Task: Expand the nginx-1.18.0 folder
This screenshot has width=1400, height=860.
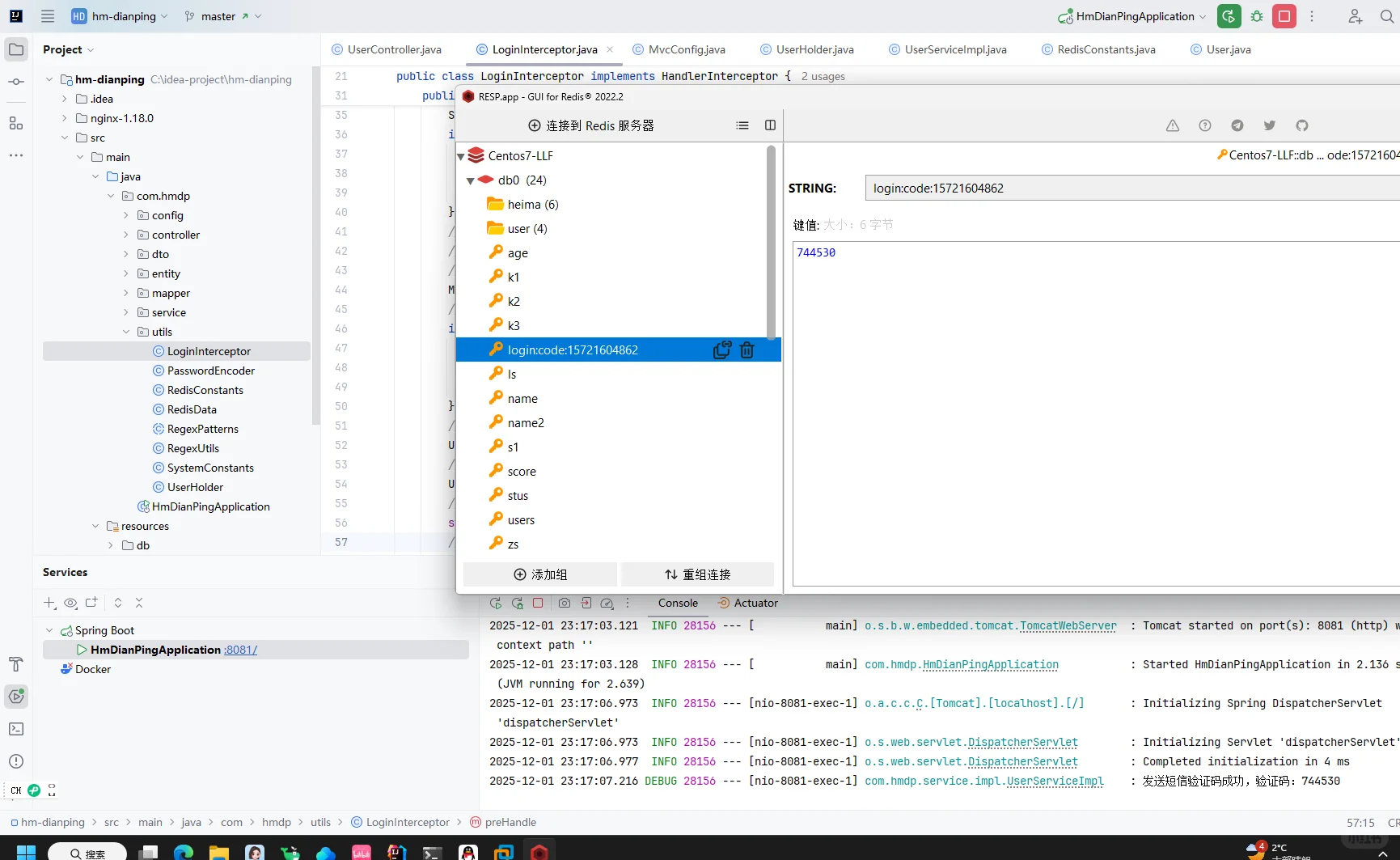Action: 65,118
